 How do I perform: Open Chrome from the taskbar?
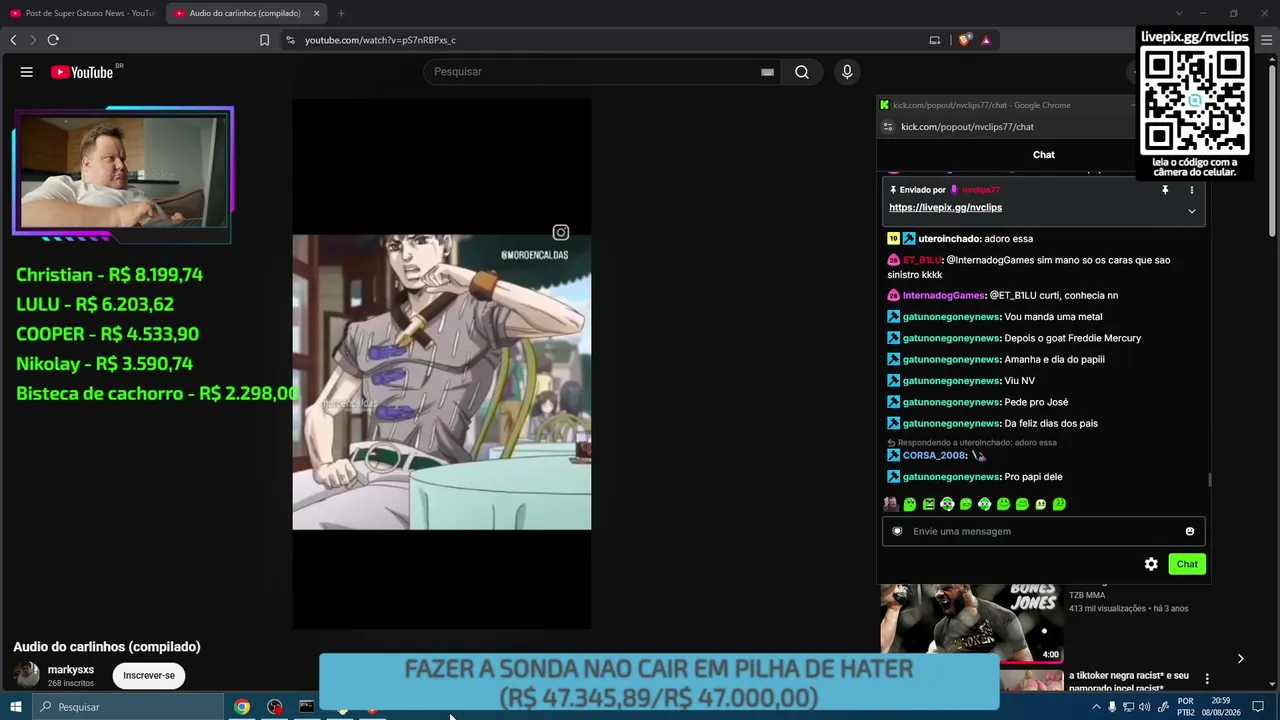242,707
